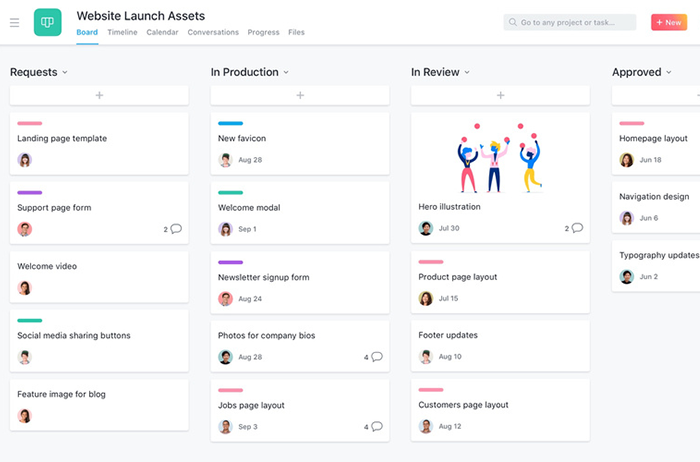Click assignee avatar on New favicon card
This screenshot has width=700, height=462.
tap(225, 160)
